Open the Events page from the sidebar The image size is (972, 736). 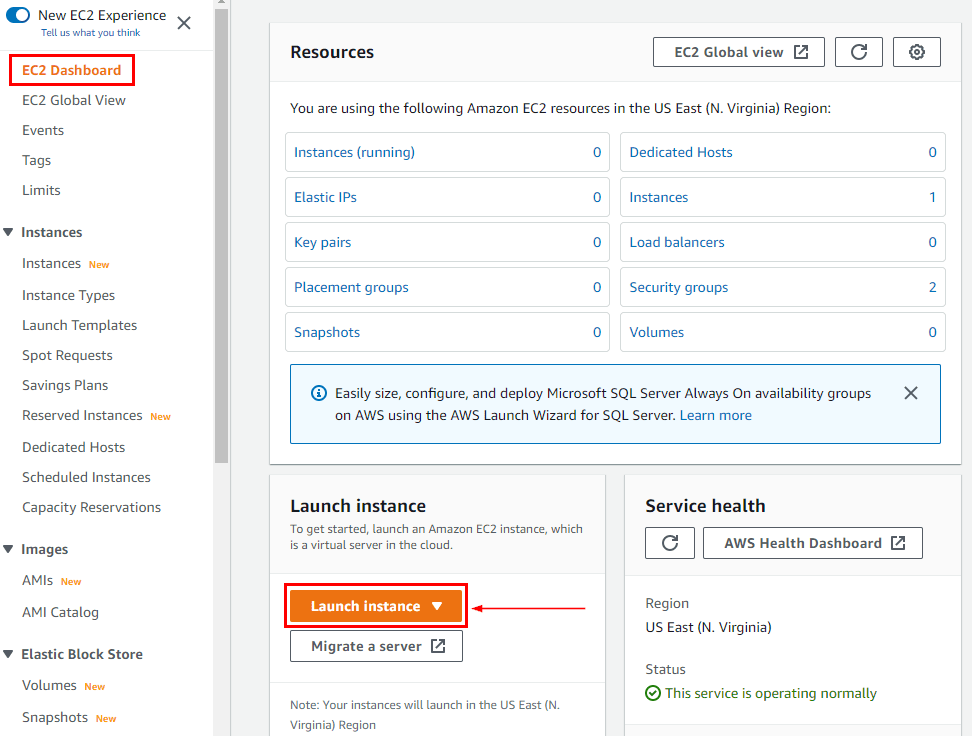(42, 130)
